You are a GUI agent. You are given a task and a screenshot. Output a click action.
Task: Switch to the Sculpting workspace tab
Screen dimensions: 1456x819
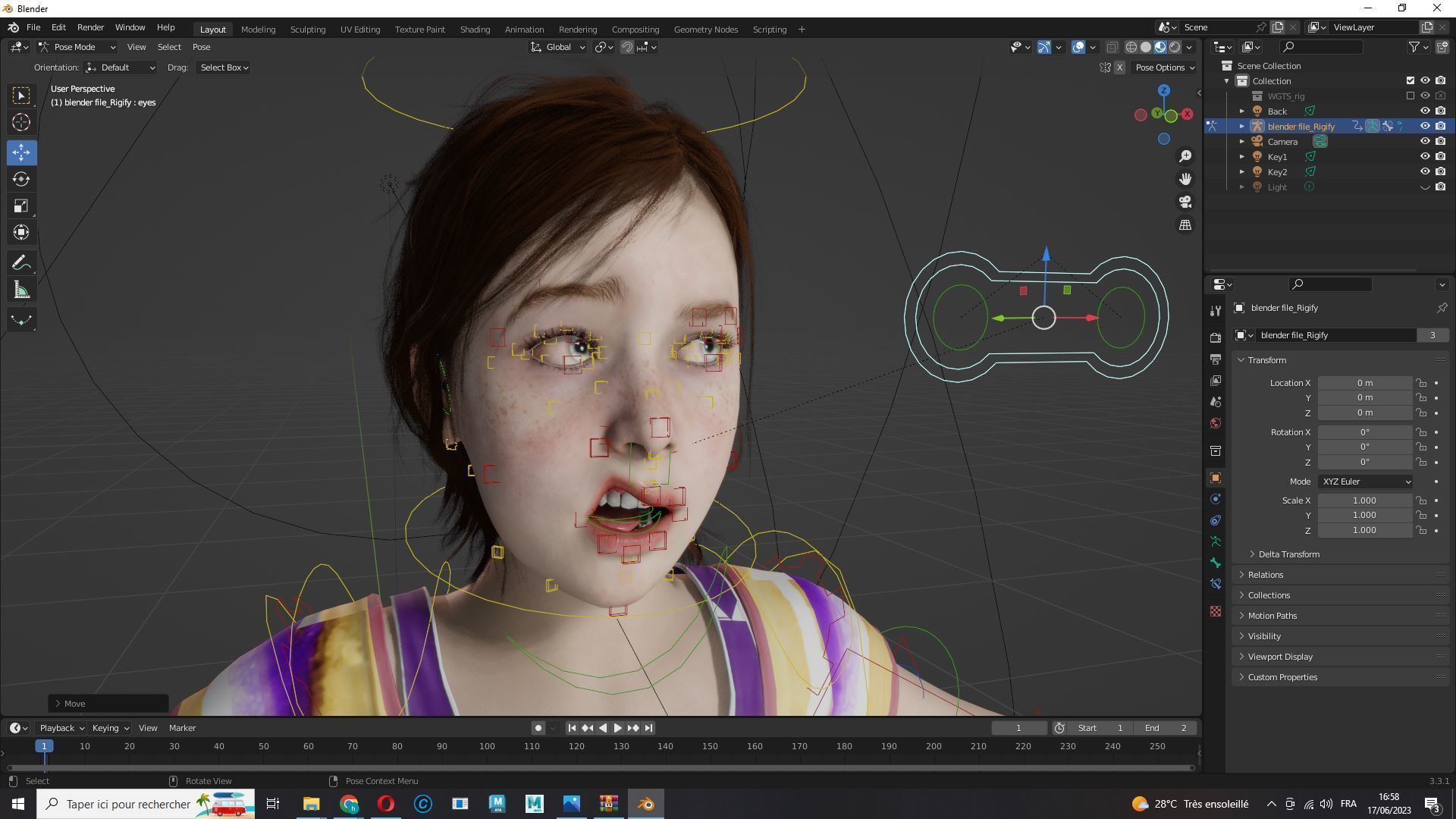pyautogui.click(x=307, y=29)
